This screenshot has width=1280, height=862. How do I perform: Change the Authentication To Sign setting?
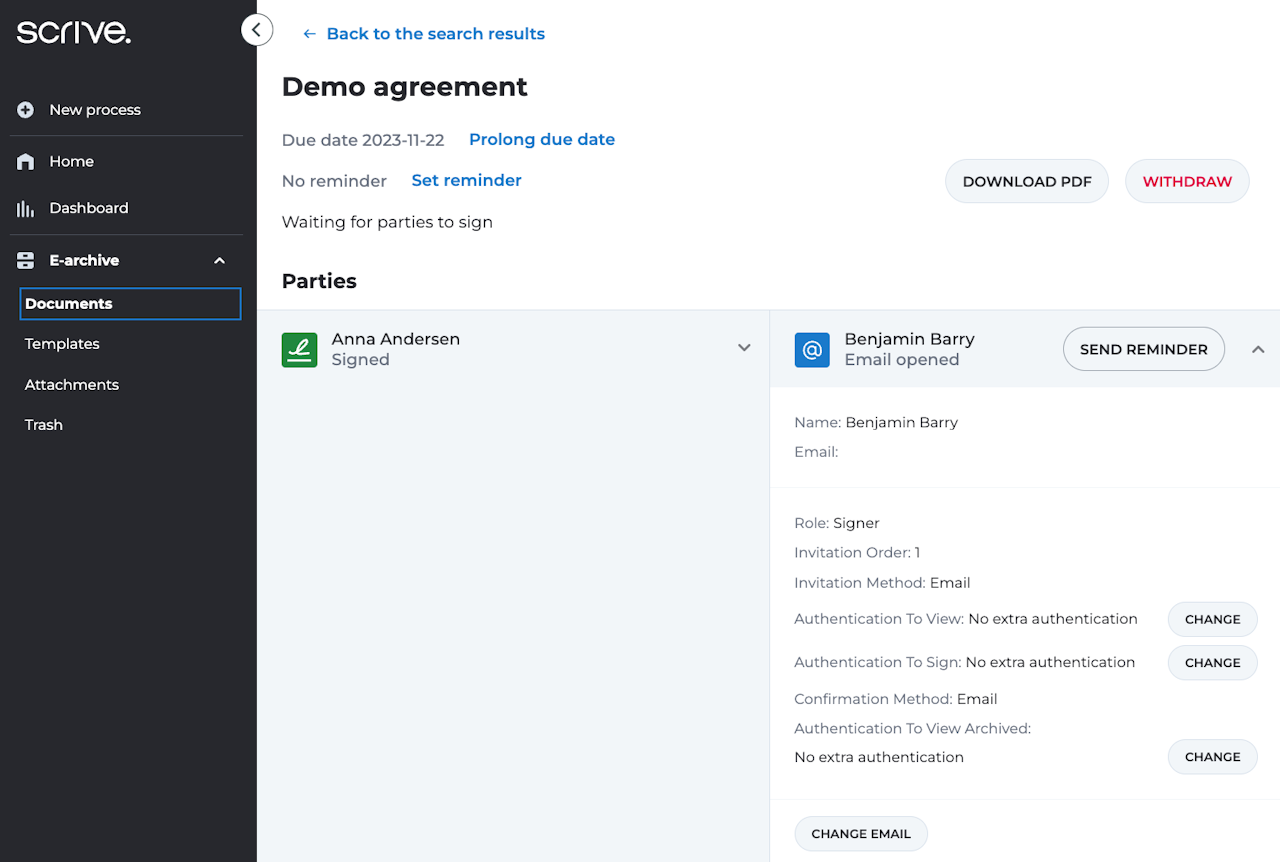[1212, 663]
